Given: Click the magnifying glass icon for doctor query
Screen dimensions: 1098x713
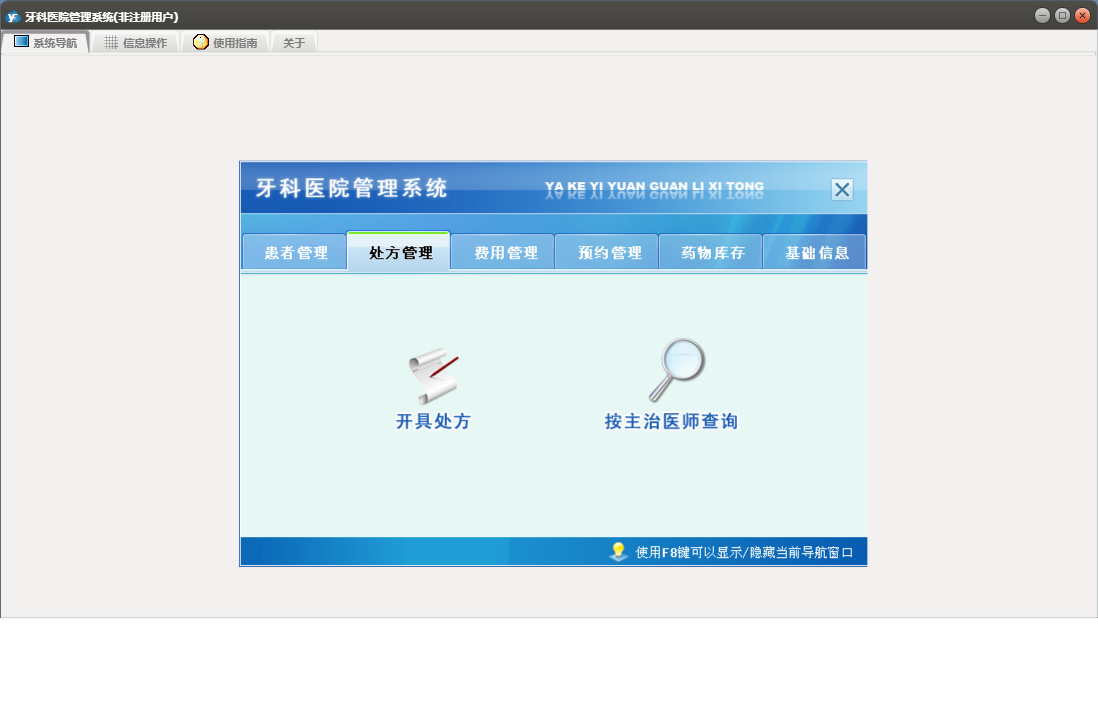Looking at the screenshot, I should pos(676,370).
